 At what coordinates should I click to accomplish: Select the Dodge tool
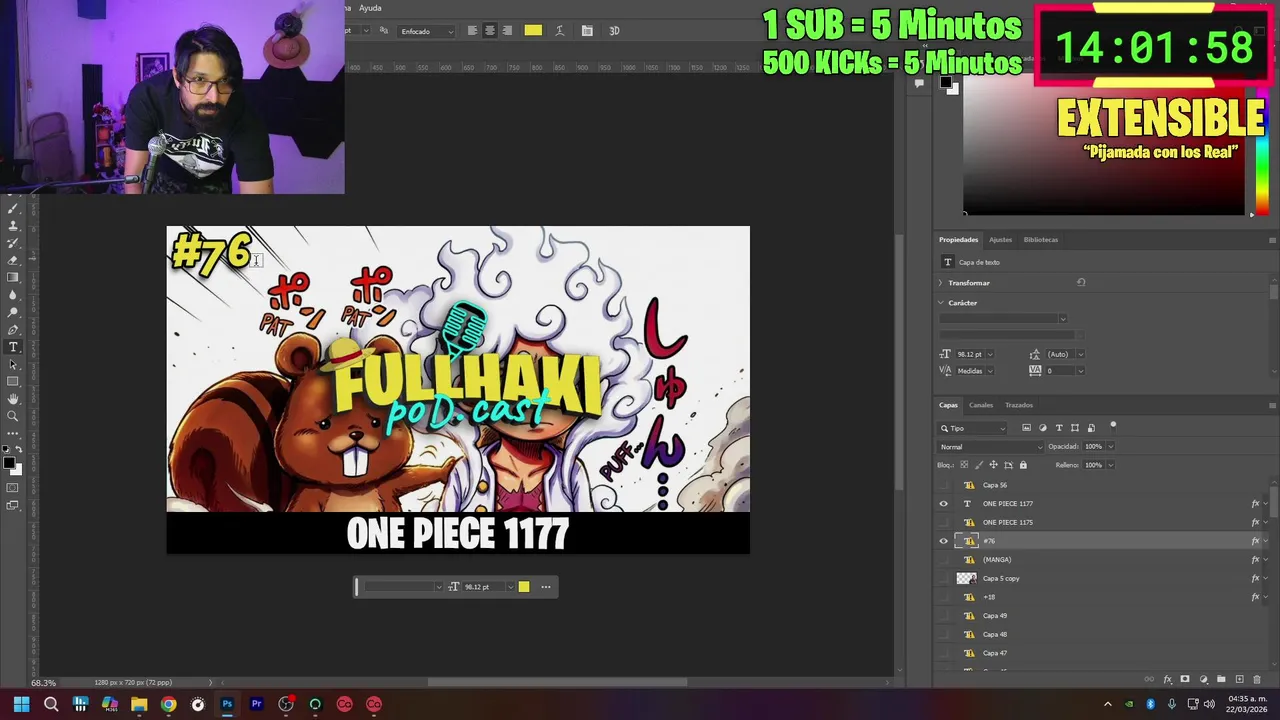13,312
